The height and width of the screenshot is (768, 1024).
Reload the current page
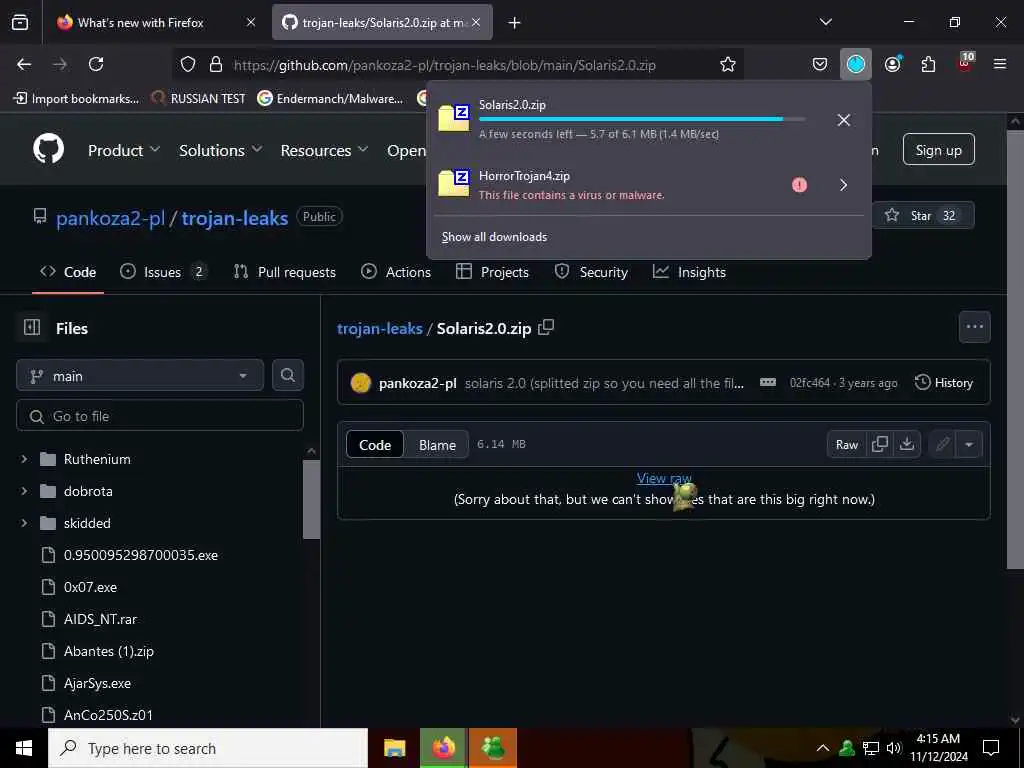(96, 64)
